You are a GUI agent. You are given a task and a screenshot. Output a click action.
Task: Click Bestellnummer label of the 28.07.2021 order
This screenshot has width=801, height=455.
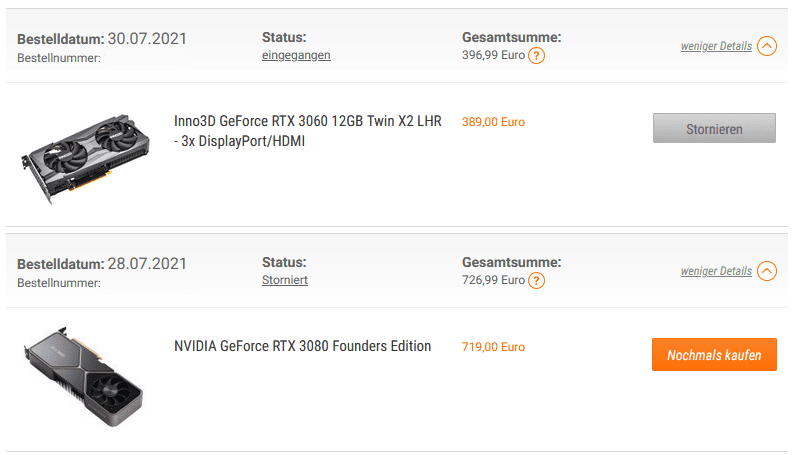[59, 283]
